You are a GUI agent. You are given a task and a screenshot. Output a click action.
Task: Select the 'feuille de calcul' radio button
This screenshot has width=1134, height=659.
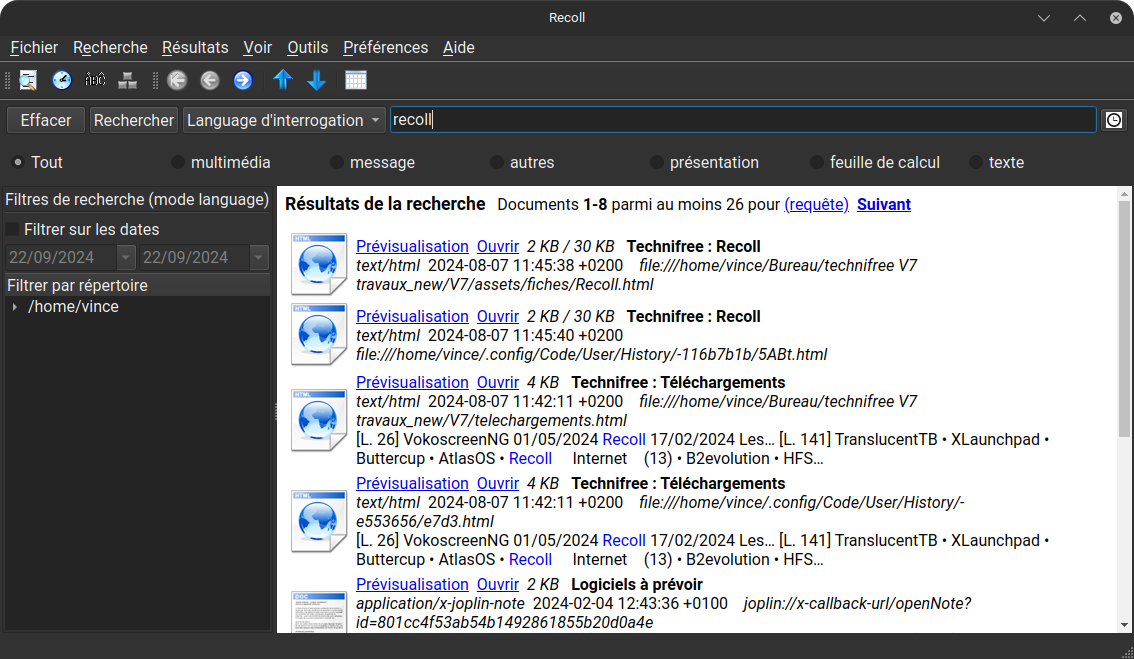[817, 162]
